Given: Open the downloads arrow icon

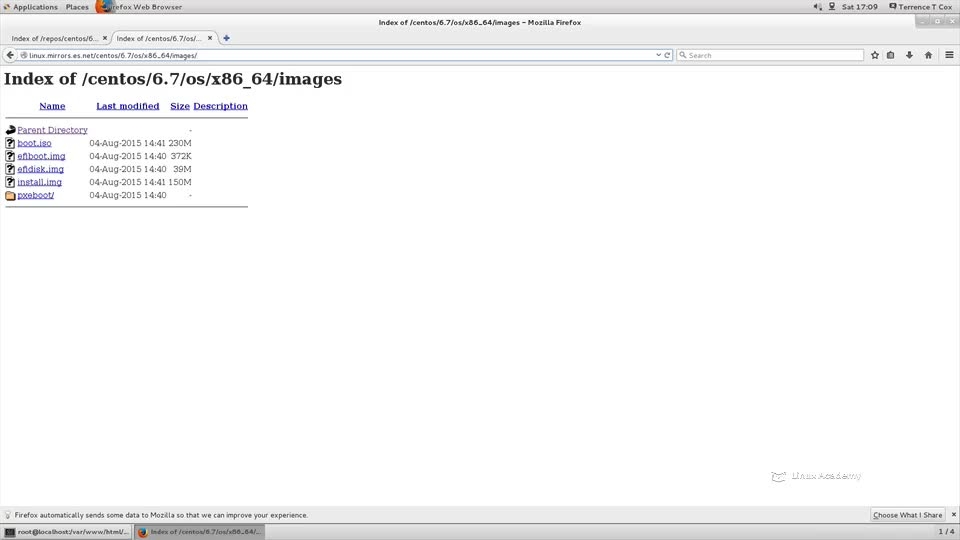Looking at the screenshot, I should pyautogui.click(x=909, y=55).
